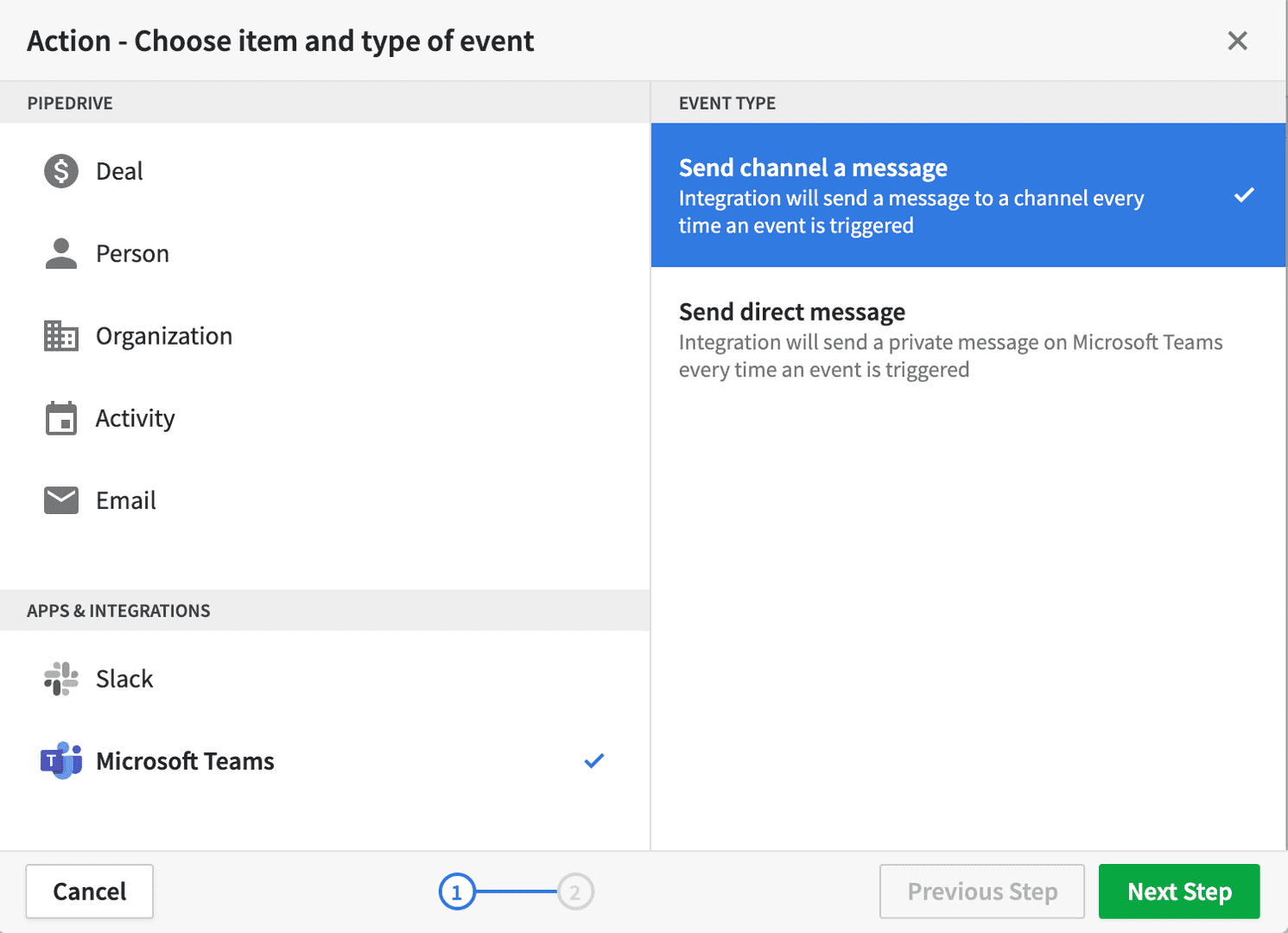The image size is (1288, 933).
Task: Click step 1 circle in progress indicator
Action: click(457, 892)
